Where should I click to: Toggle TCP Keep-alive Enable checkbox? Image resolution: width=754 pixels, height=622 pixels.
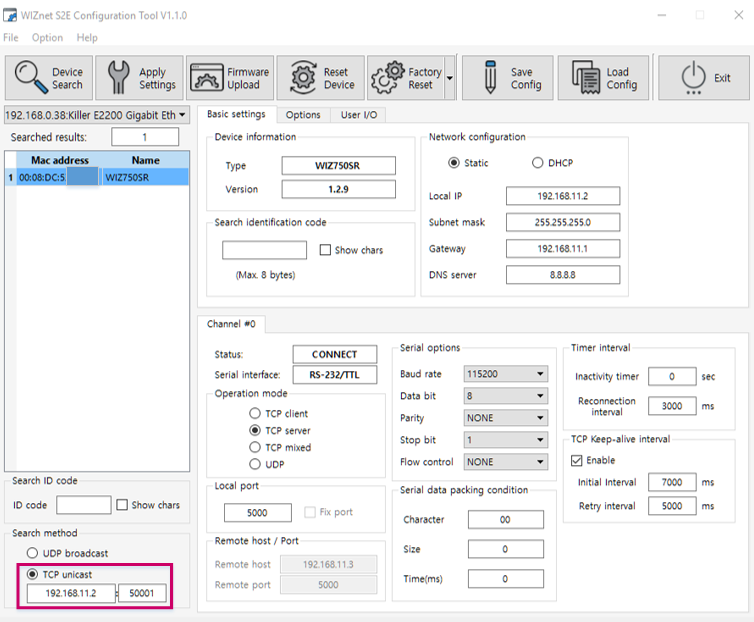(x=577, y=460)
